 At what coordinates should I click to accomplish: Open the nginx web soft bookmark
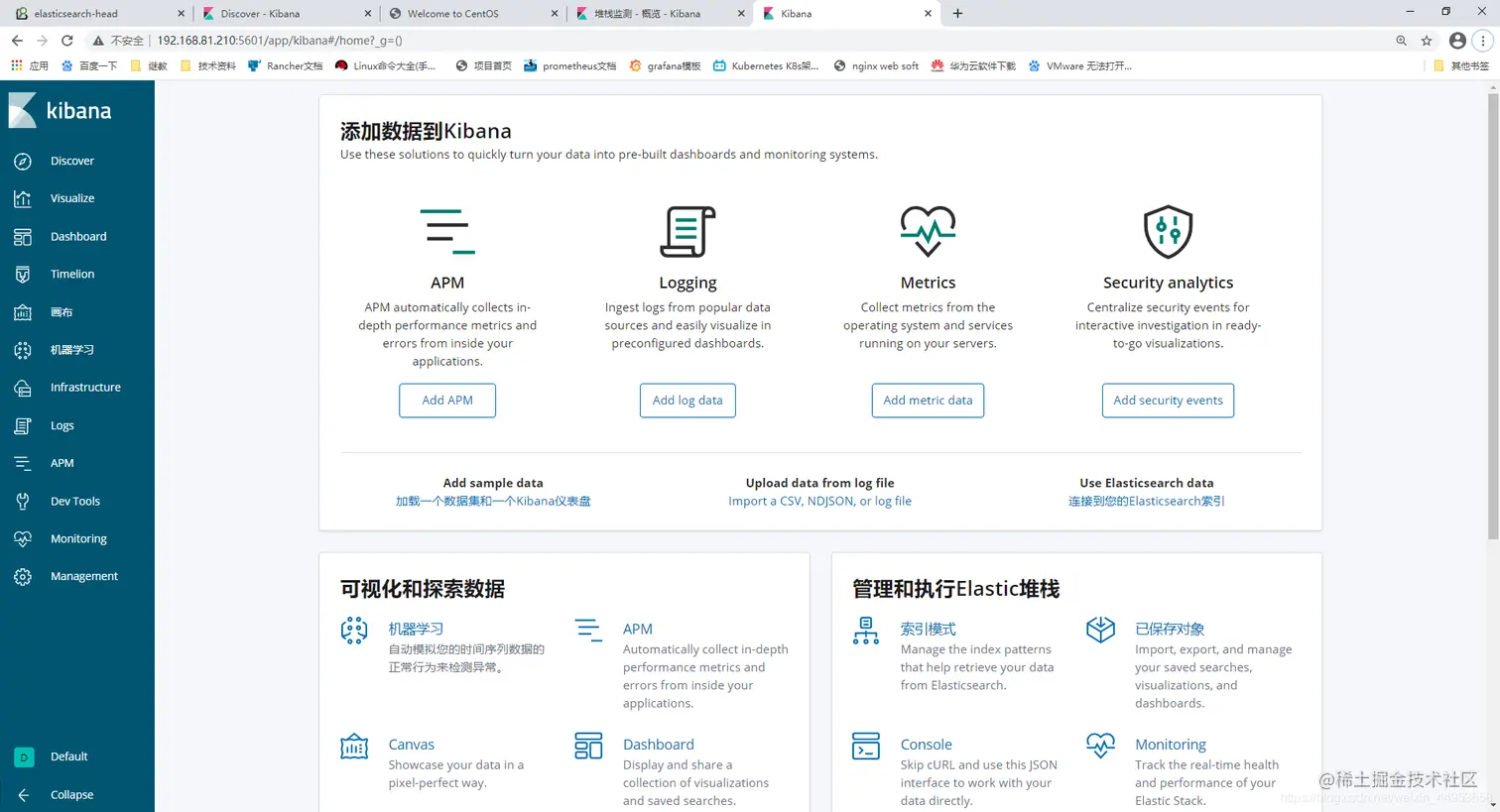876,66
